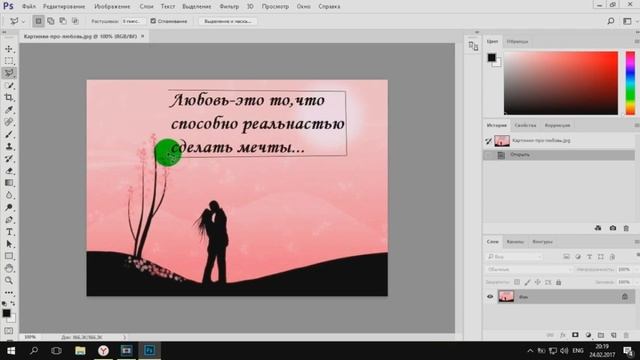Click the Фон layer thumbnail
Image resolution: width=640 pixels, height=360 pixels.
(506, 297)
